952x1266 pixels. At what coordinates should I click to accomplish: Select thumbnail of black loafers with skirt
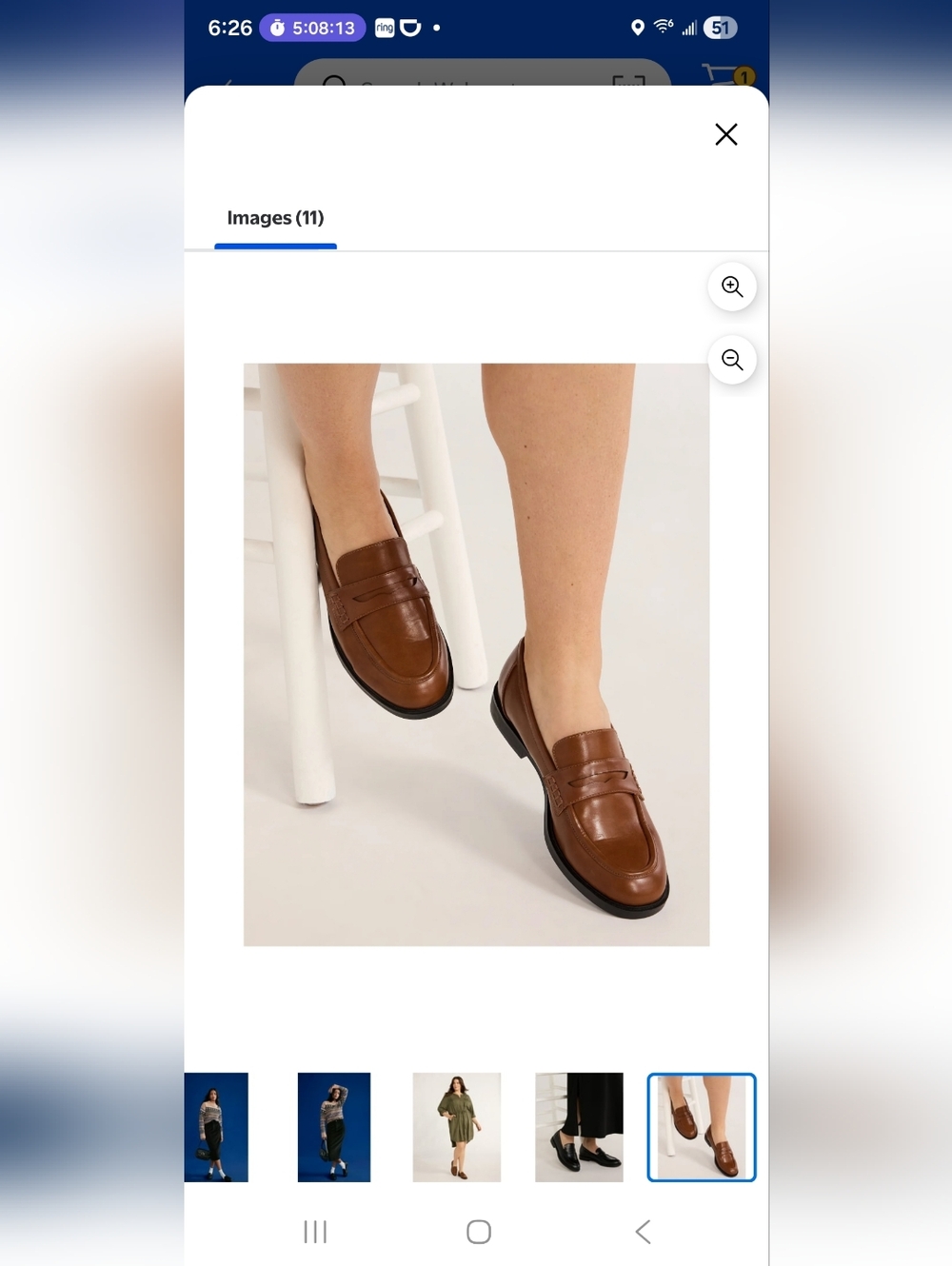579,1127
